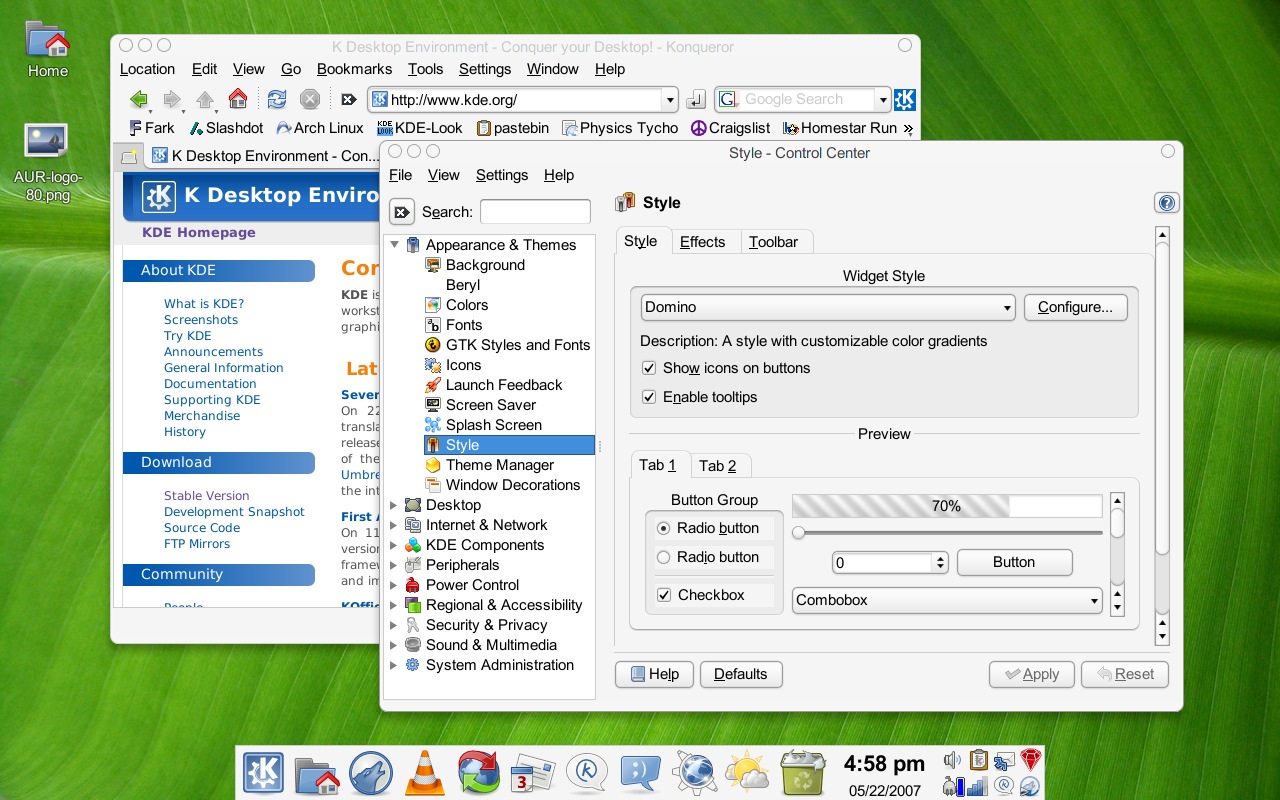Open the Arch Linux bookmark

point(320,128)
